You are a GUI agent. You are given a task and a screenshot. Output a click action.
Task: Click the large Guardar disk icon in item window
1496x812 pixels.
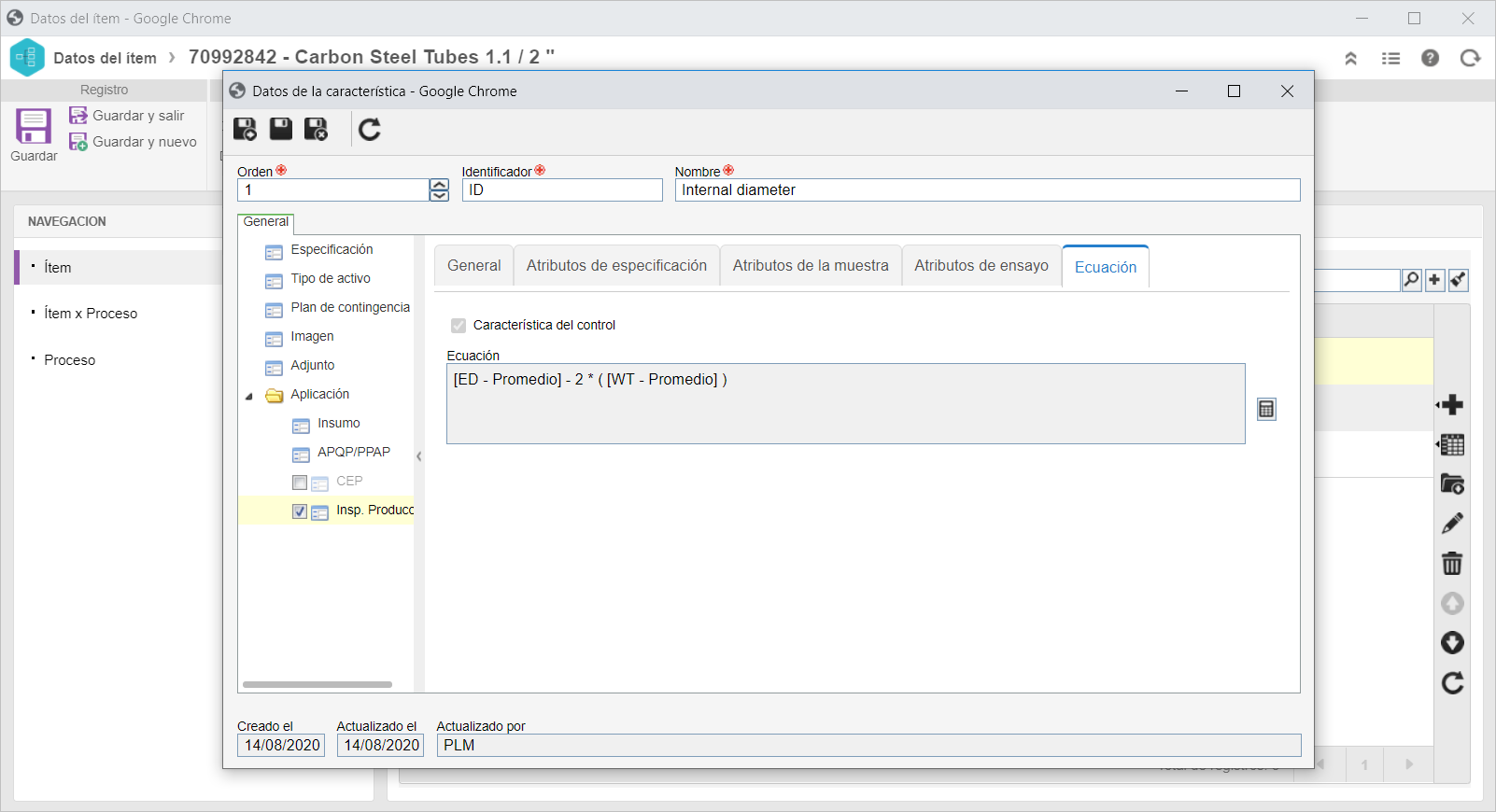coord(34,127)
